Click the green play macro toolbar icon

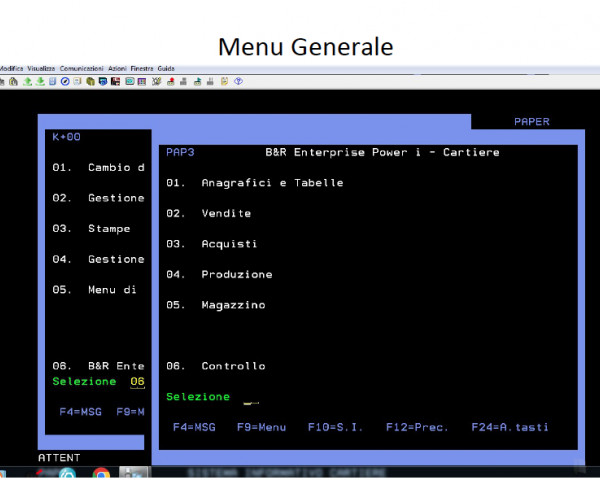(197, 82)
